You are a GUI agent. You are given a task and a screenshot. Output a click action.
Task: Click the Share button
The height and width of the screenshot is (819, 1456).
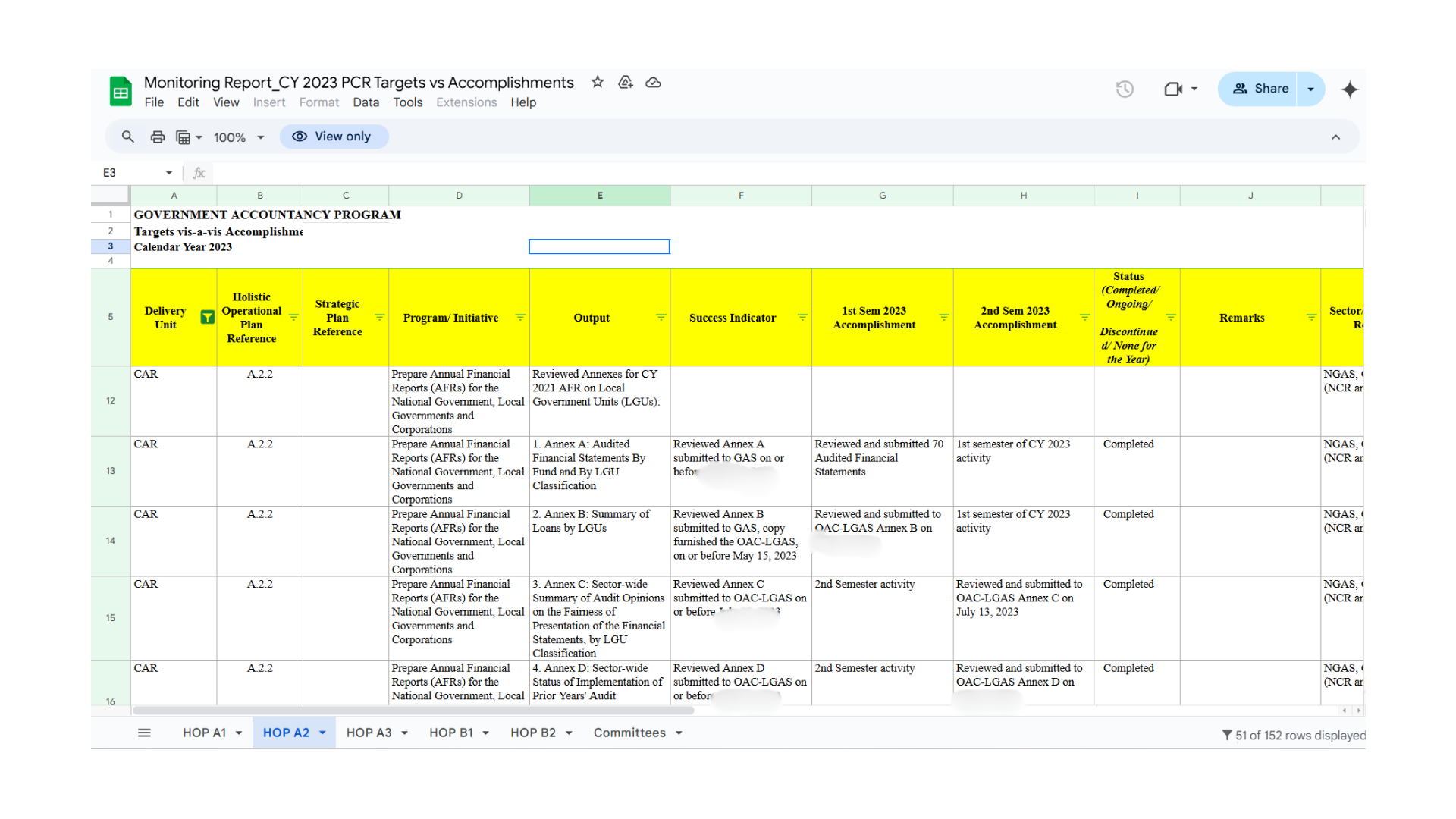pyautogui.click(x=1260, y=89)
